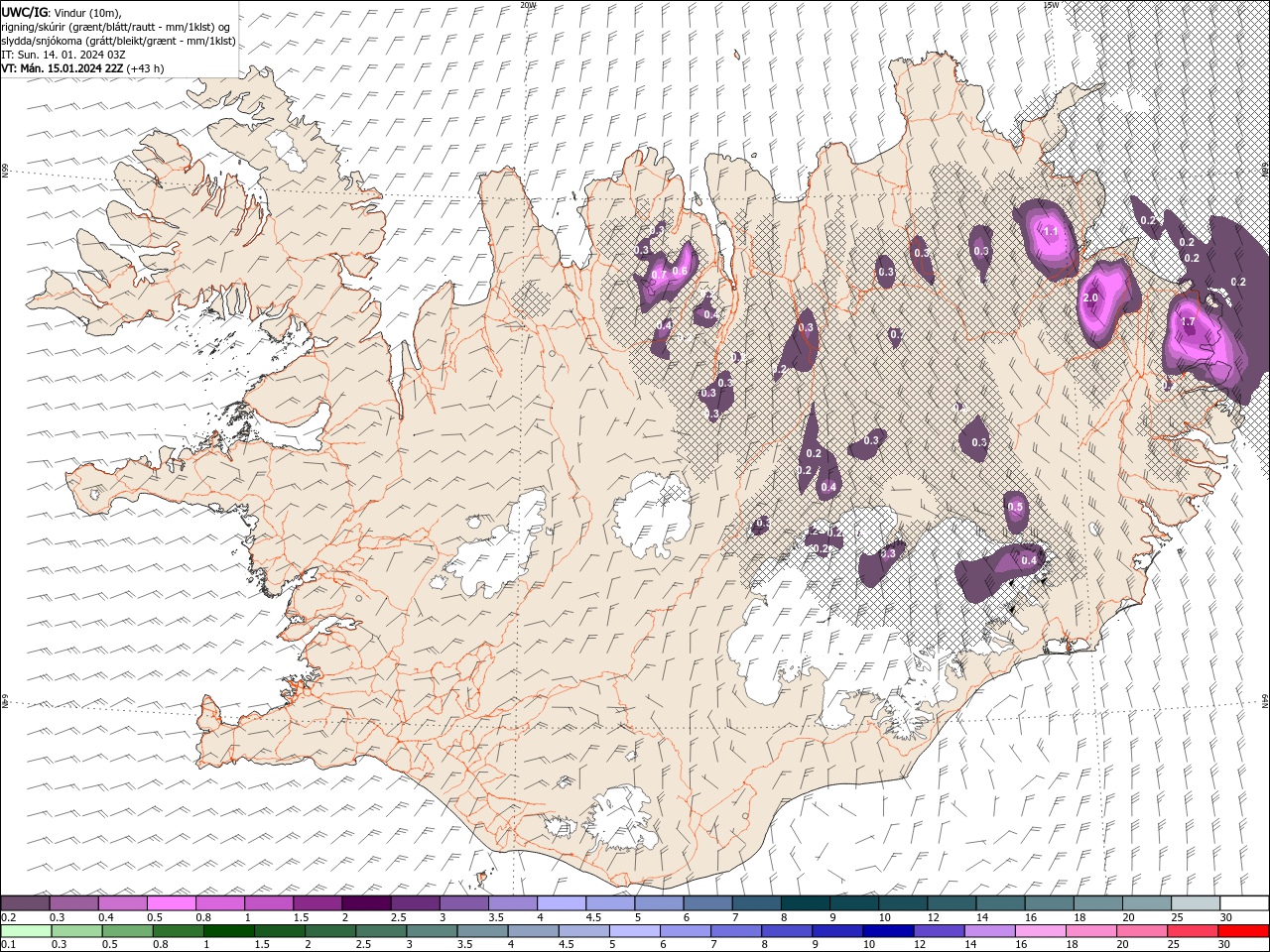The image size is (1270, 952).
Task: Click the 15W longitude label
Action: pyautogui.click(x=1051, y=5)
